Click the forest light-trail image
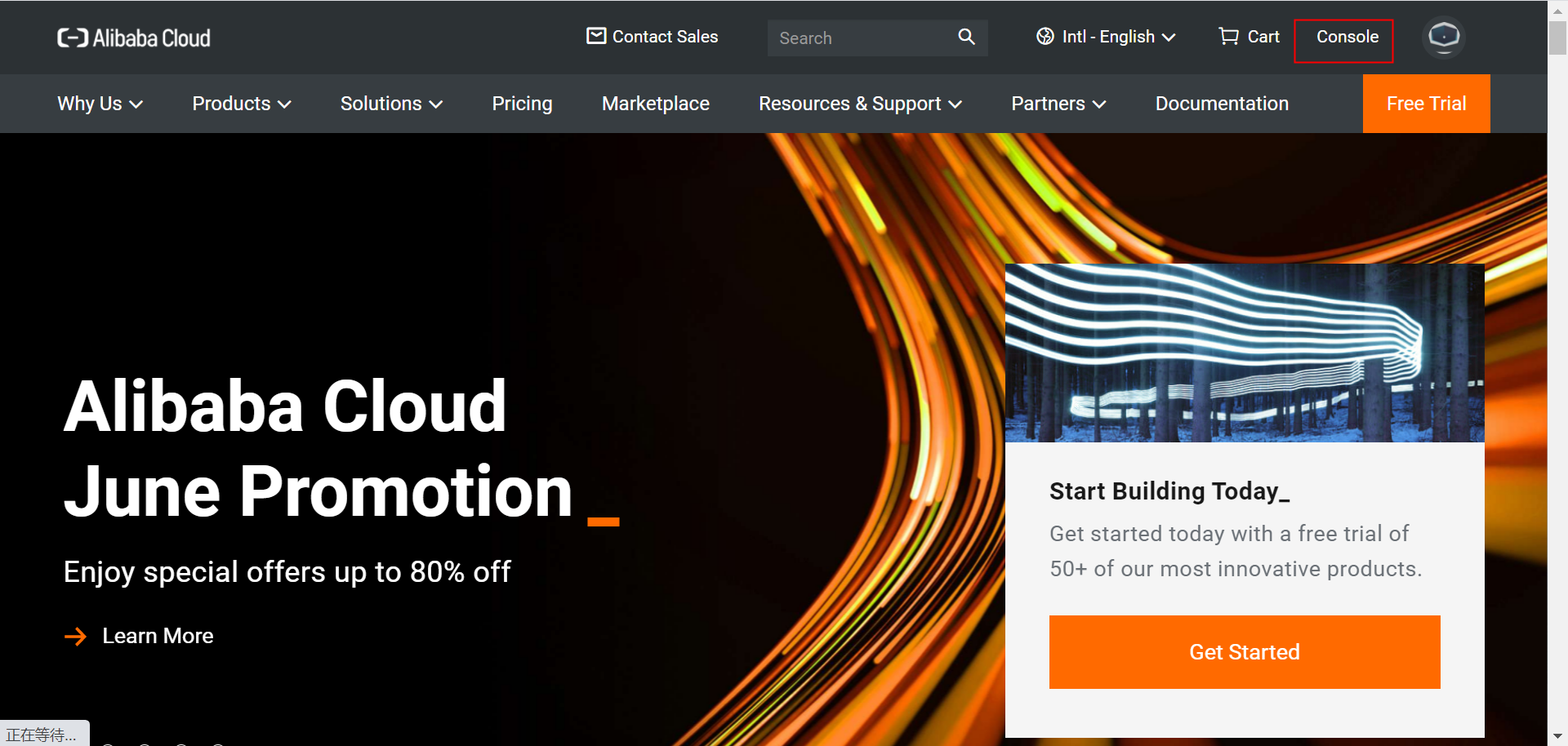The height and width of the screenshot is (746, 1568). pyautogui.click(x=1245, y=353)
